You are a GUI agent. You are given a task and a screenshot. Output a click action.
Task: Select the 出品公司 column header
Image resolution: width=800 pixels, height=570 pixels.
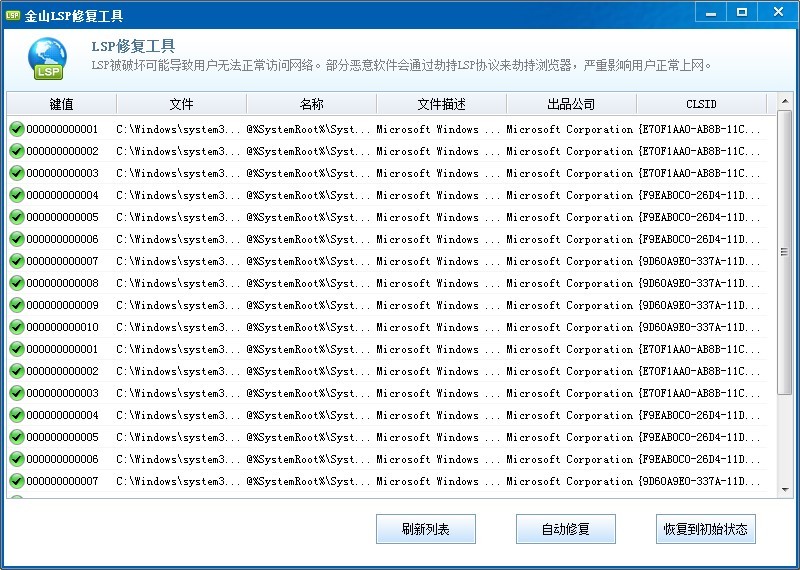pyautogui.click(x=571, y=104)
